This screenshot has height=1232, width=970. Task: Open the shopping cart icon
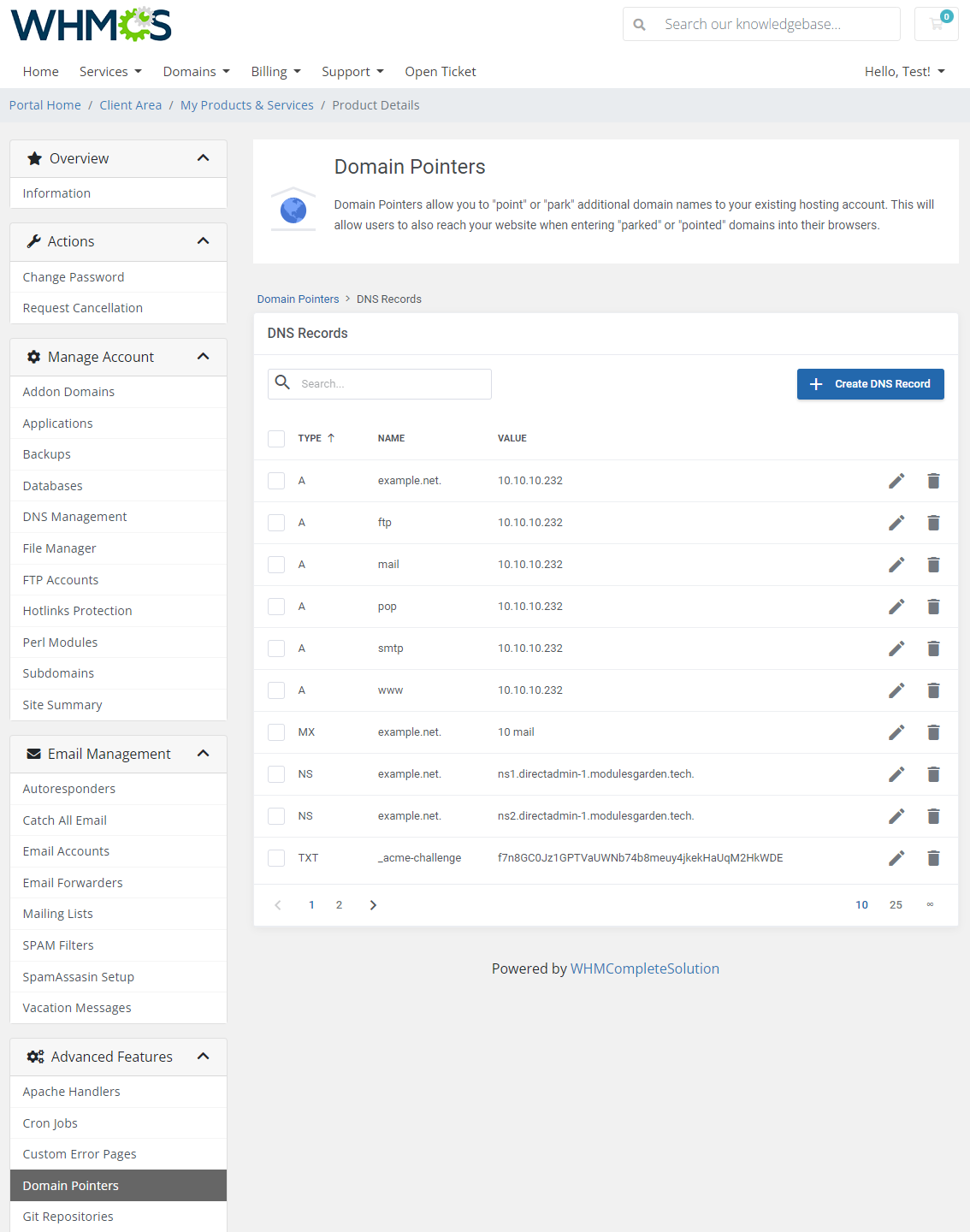pyautogui.click(x=937, y=24)
